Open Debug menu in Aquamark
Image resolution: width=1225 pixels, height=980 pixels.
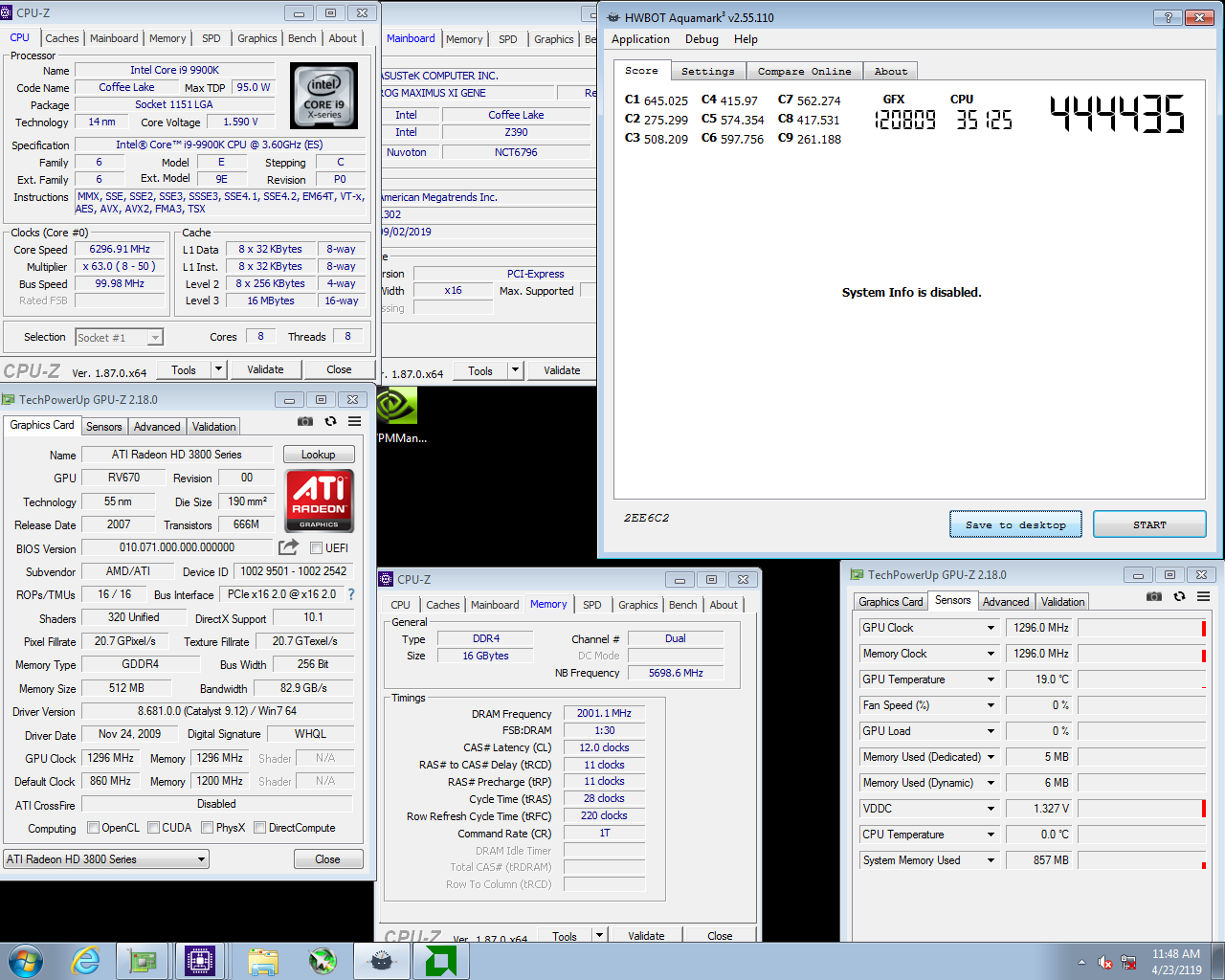pos(702,39)
